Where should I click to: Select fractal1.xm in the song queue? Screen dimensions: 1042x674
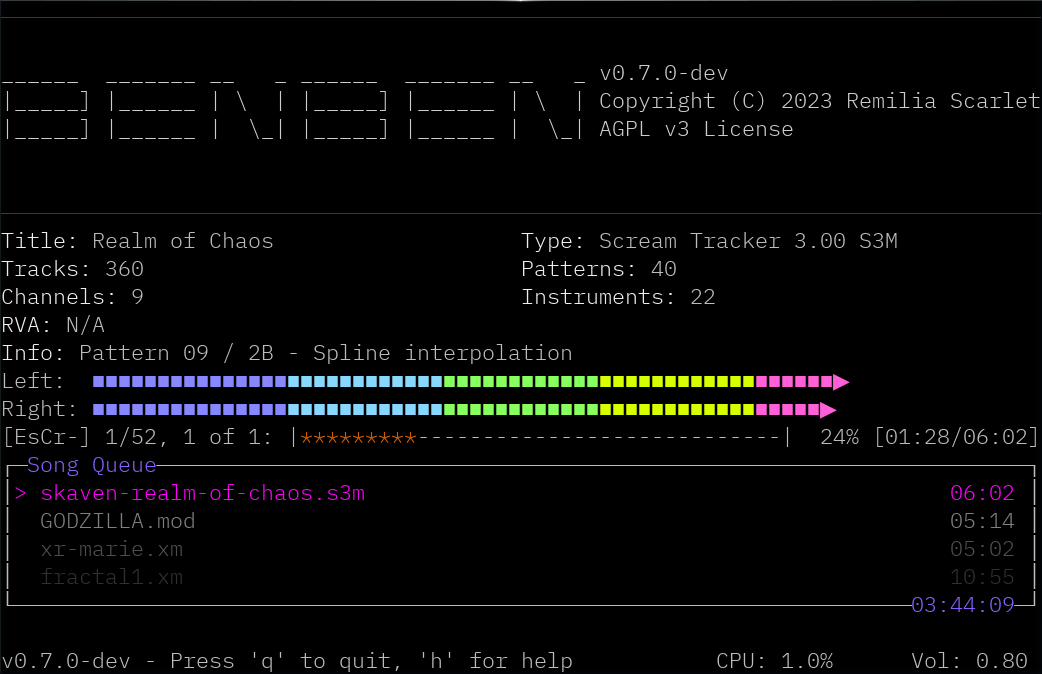[x=111, y=578]
